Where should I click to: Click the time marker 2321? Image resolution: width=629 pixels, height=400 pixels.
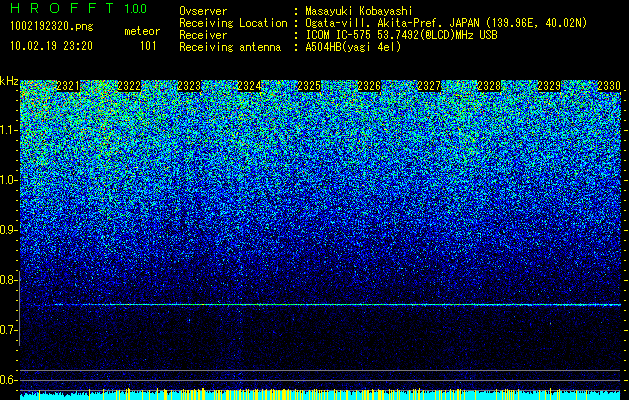pyautogui.click(x=68, y=86)
